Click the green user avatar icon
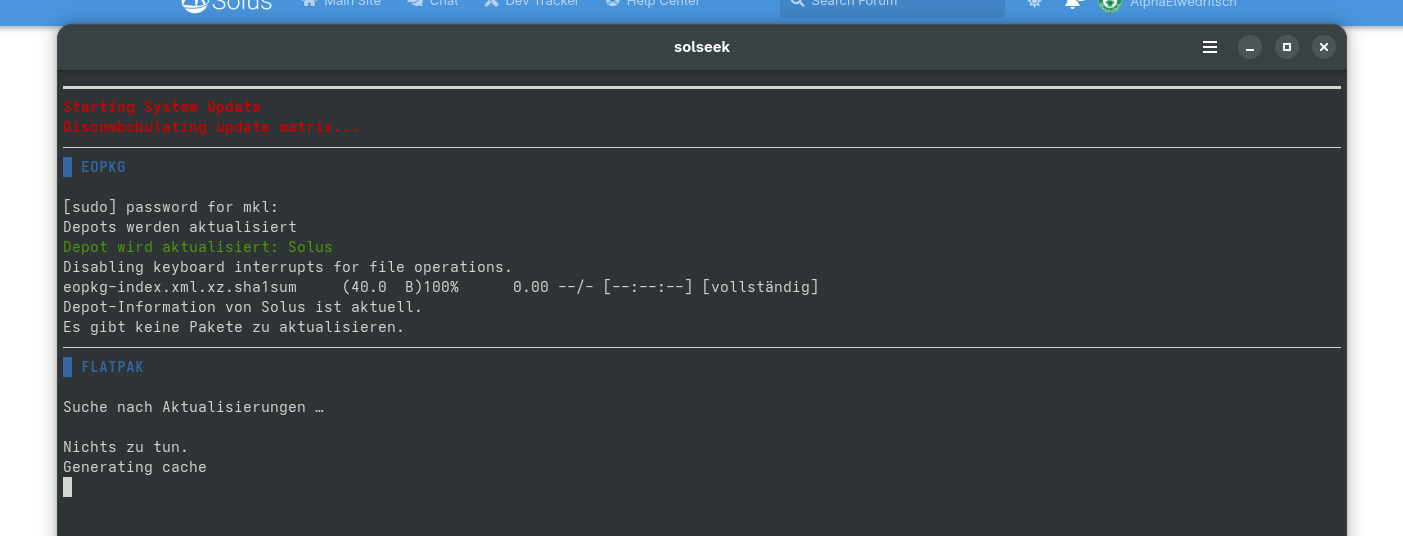Screen dimensions: 1403x536 click(1108, 5)
